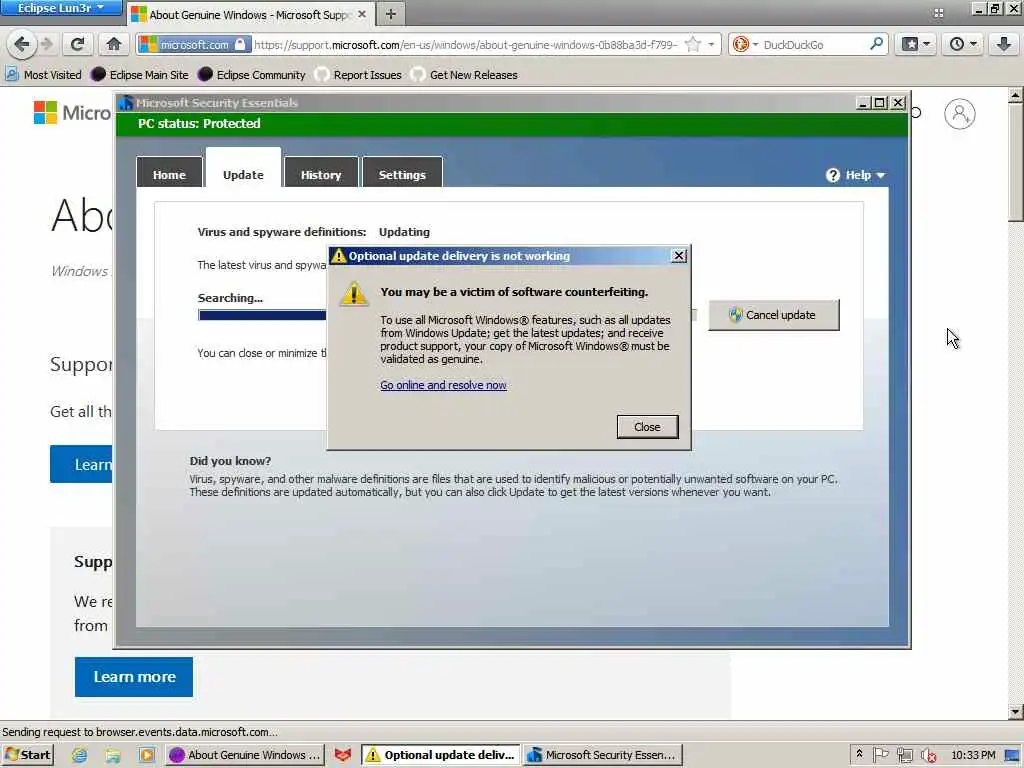Bookmark this page with the star
Viewport: 1024px width, 768px height.
pyautogui.click(x=693, y=44)
